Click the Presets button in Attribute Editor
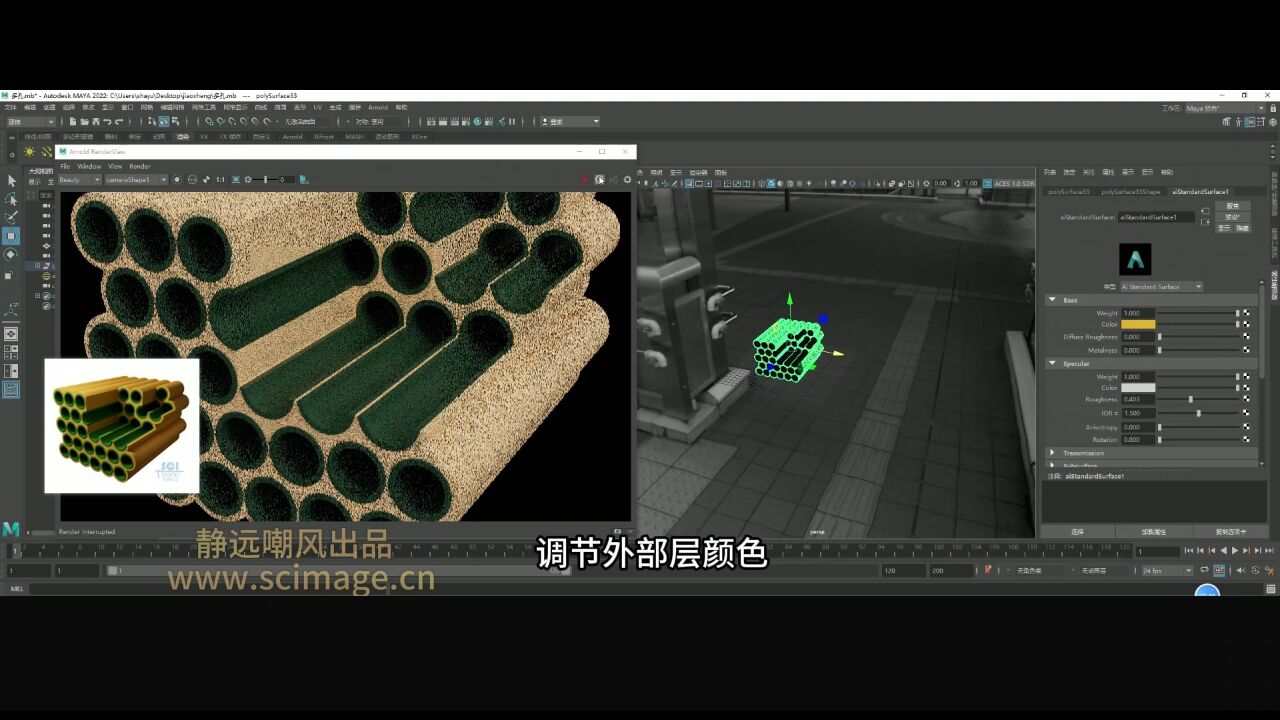This screenshot has height=720, width=1280. pyautogui.click(x=1233, y=217)
